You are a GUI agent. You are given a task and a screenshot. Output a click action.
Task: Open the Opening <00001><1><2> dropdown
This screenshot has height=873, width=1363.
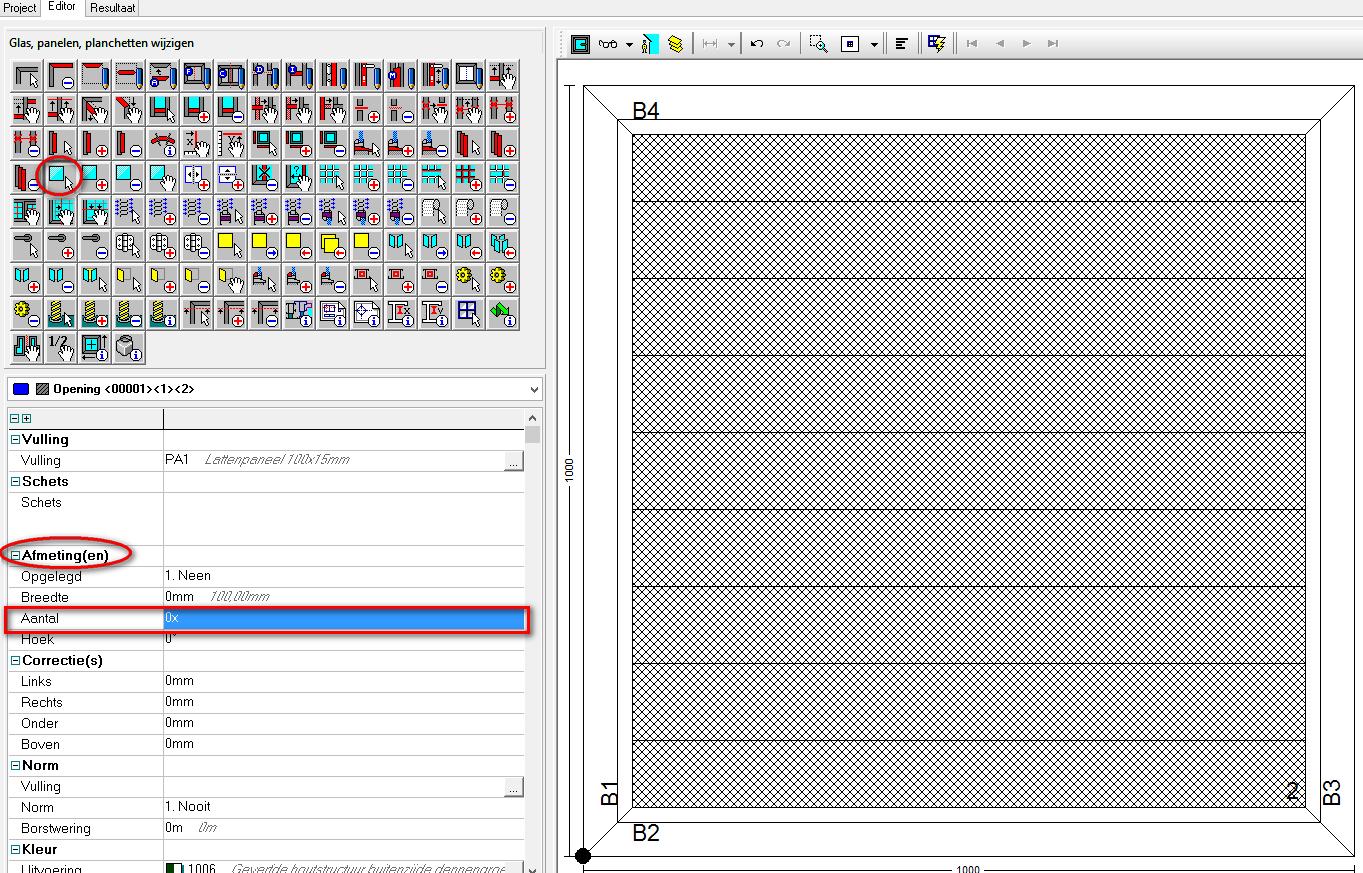tap(534, 389)
